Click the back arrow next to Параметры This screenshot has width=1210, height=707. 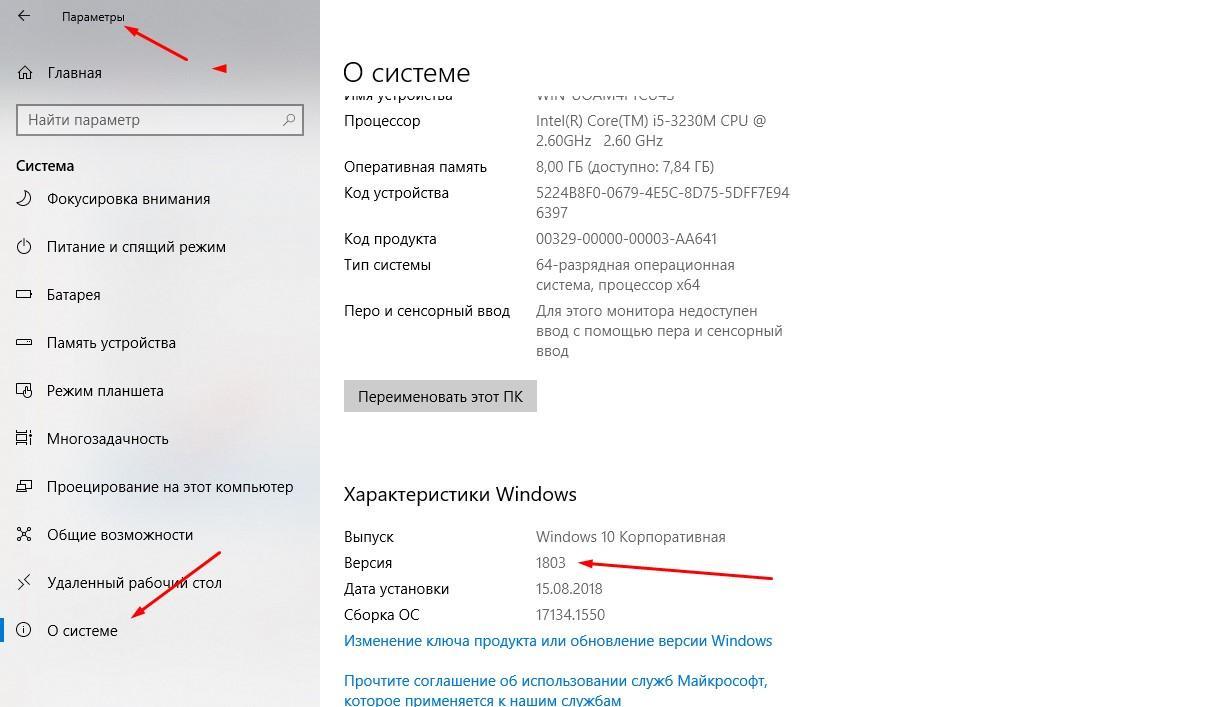click(x=24, y=16)
